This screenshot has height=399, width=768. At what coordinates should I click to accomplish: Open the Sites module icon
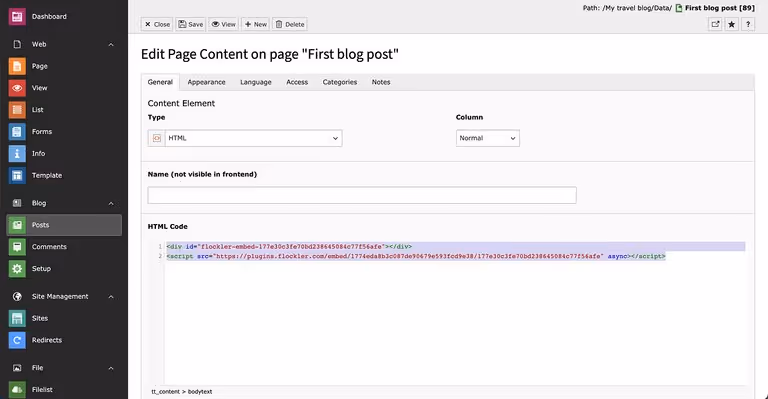pyautogui.click(x=17, y=318)
